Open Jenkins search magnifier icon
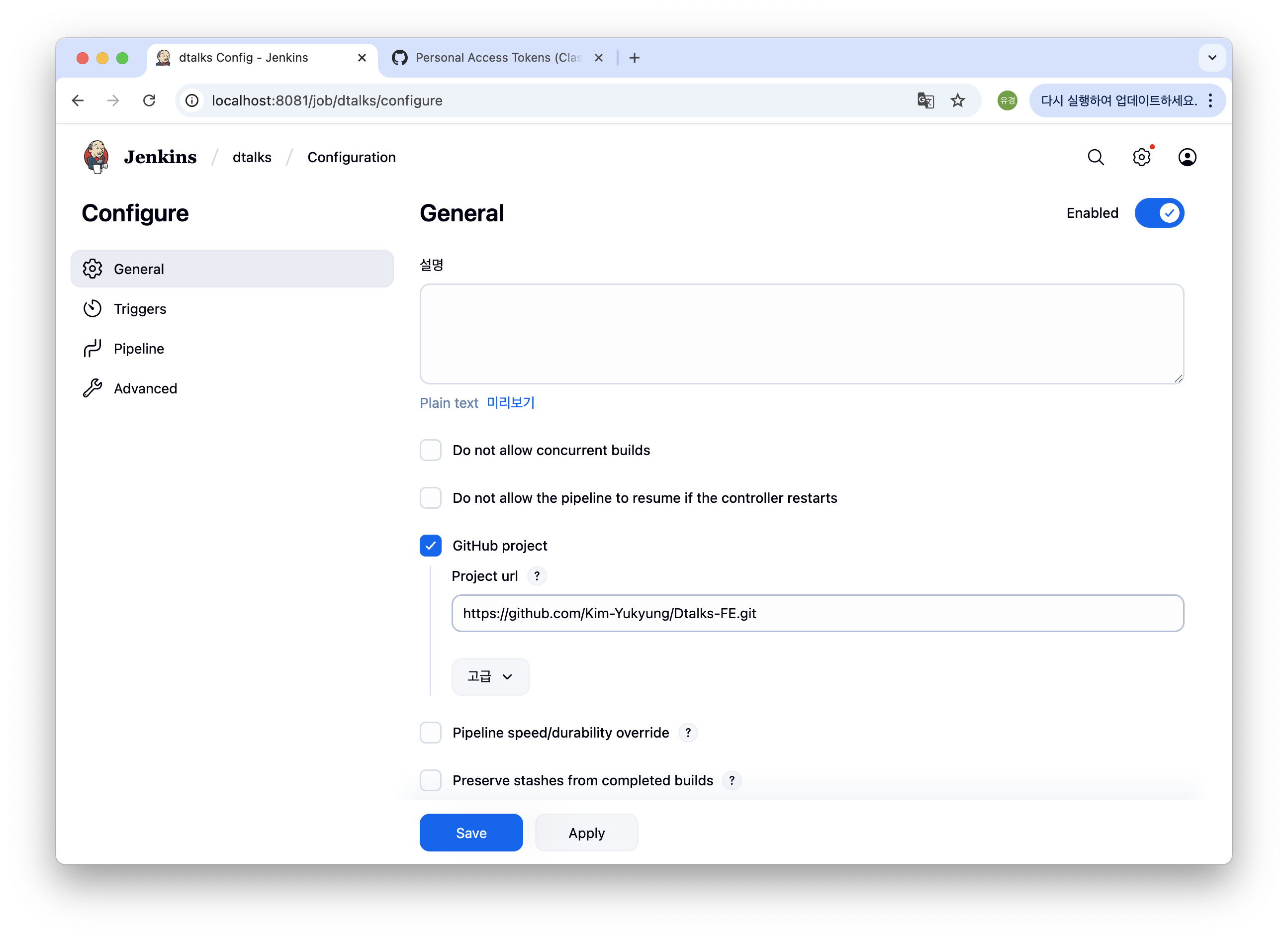 [x=1096, y=157]
